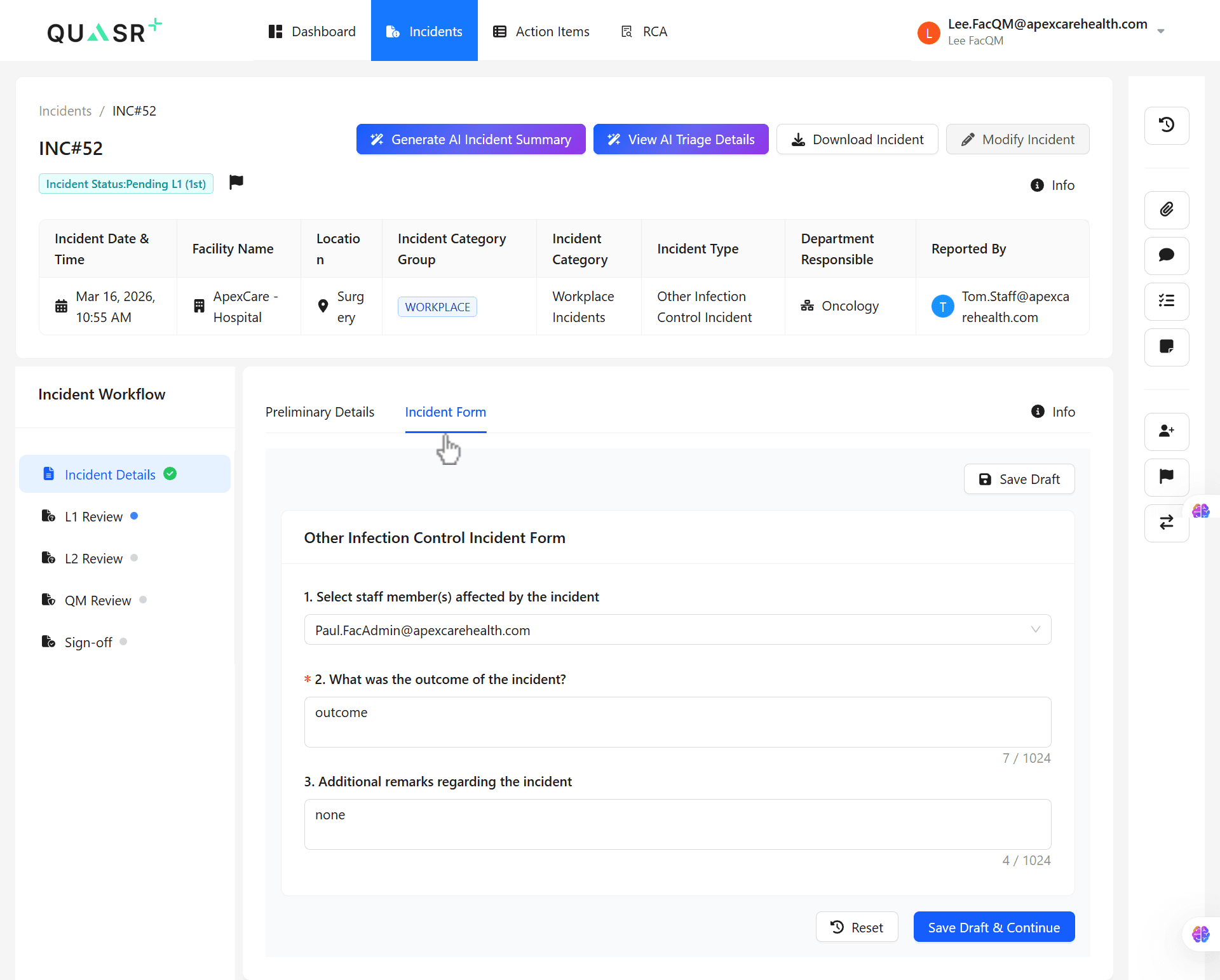1220x980 pixels.
Task: Click the Incidents breadcrumb link
Action: pos(65,111)
